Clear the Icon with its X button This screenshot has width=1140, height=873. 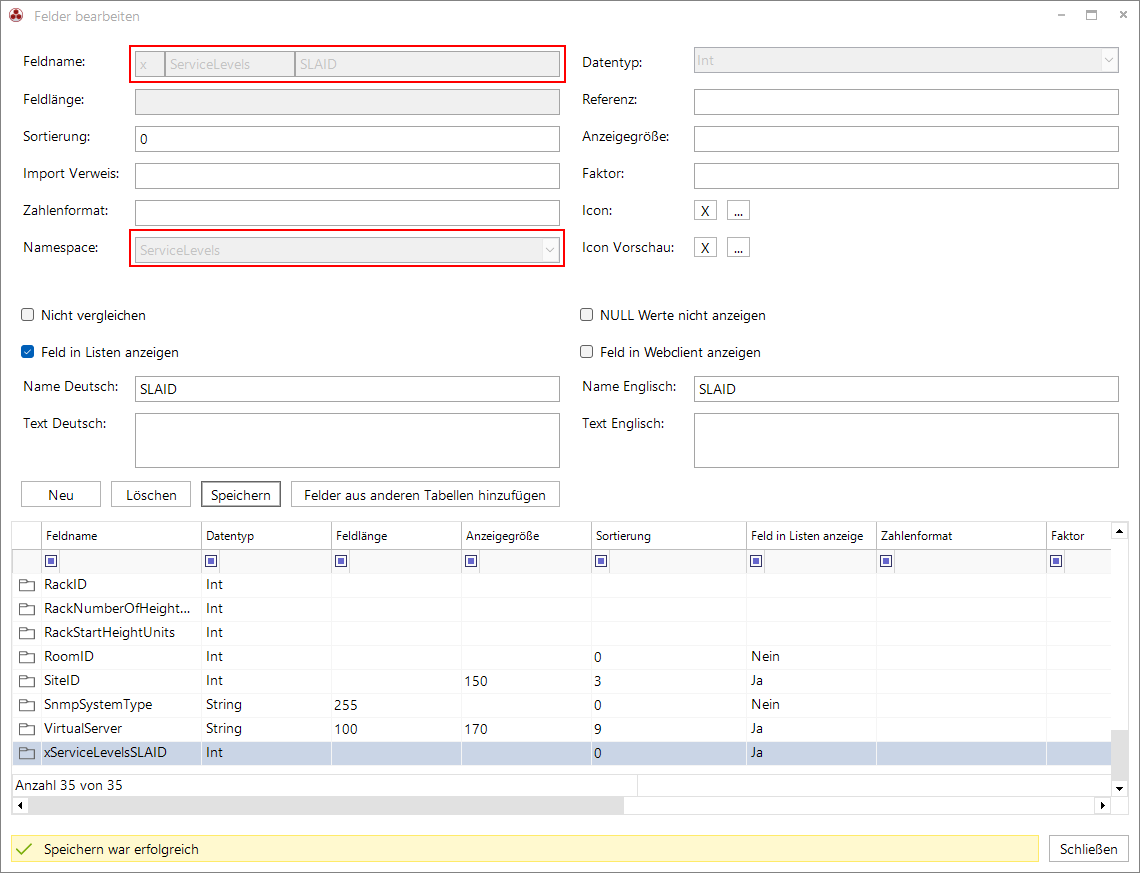tap(705, 210)
